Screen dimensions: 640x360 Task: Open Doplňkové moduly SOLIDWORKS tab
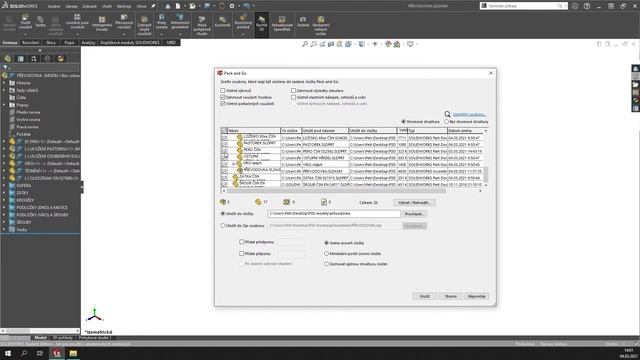pos(130,42)
